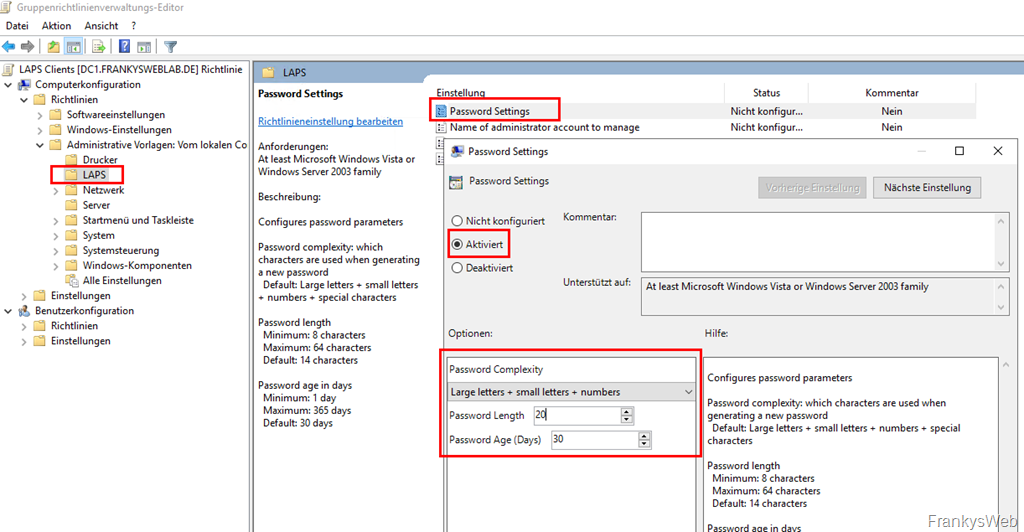Click the folder-up toolbar icon
The height and width of the screenshot is (532, 1024).
click(x=54, y=46)
